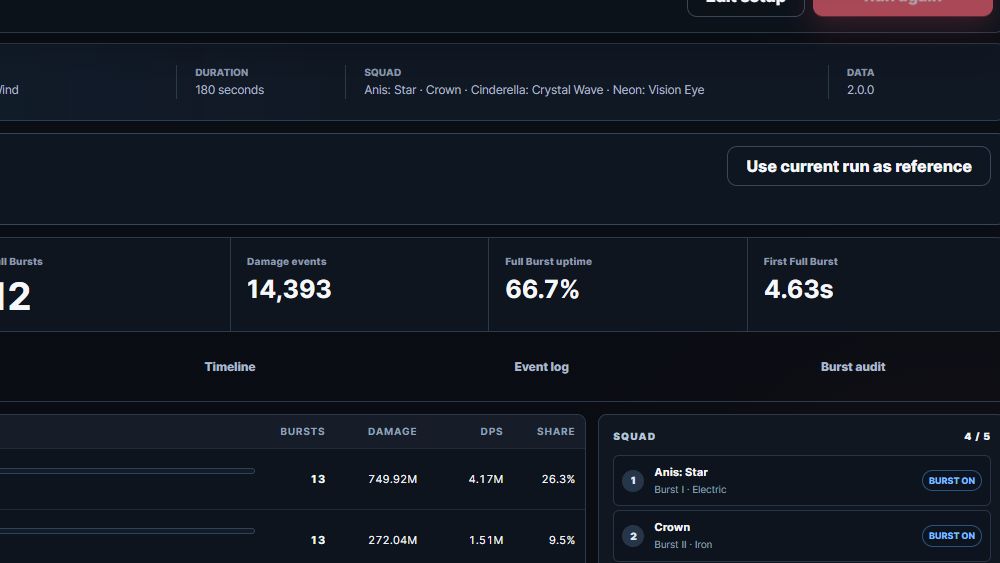The image size is (1000, 563).
Task: Toggle BURST ON for Anis: Star
Action: tap(952, 481)
